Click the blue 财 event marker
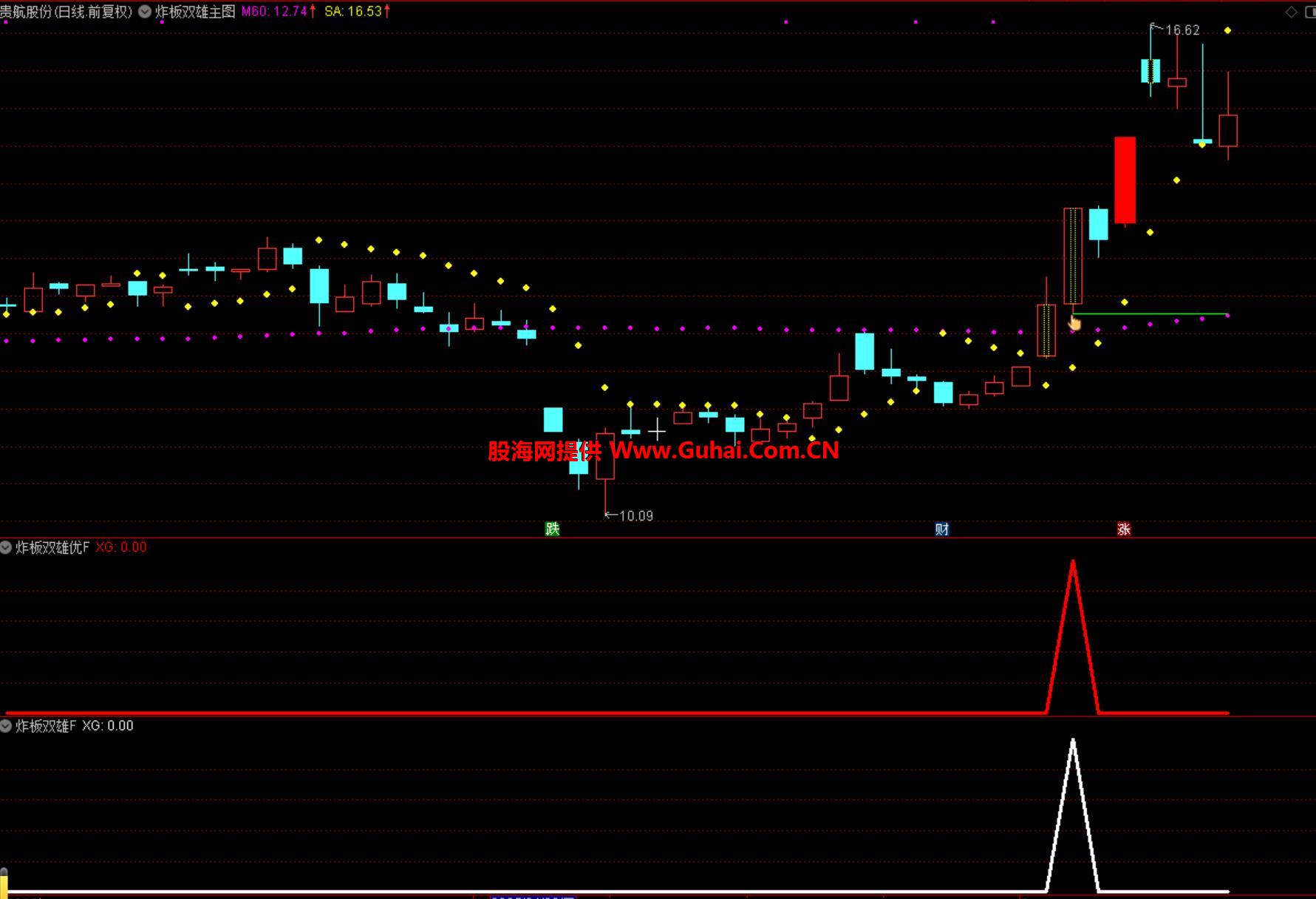 [941, 529]
